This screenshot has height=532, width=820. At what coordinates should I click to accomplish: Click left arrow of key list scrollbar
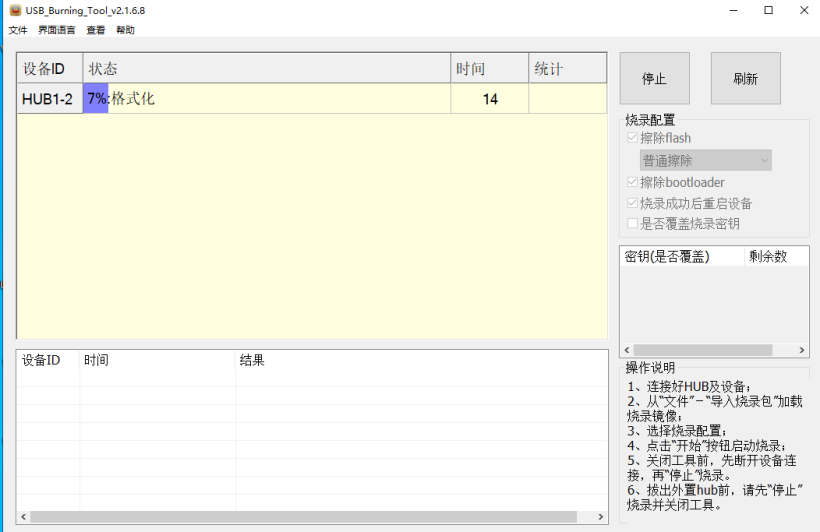pos(627,350)
